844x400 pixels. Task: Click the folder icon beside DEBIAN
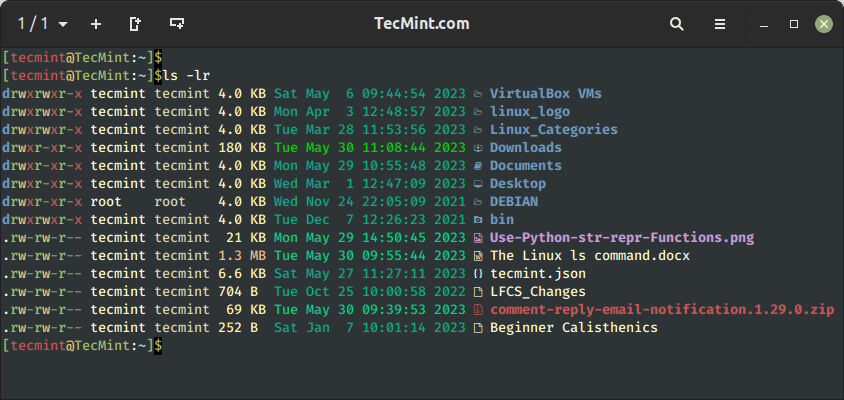pyautogui.click(x=477, y=202)
